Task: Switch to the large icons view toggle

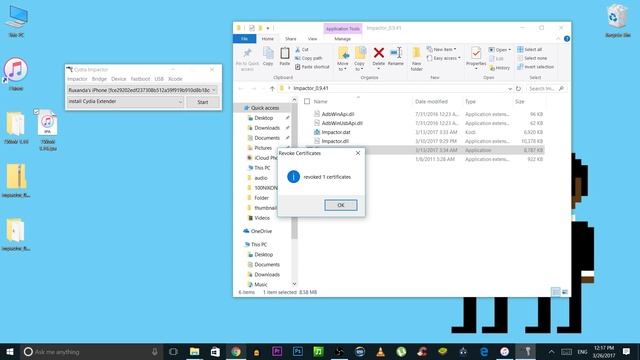Action: (565, 292)
